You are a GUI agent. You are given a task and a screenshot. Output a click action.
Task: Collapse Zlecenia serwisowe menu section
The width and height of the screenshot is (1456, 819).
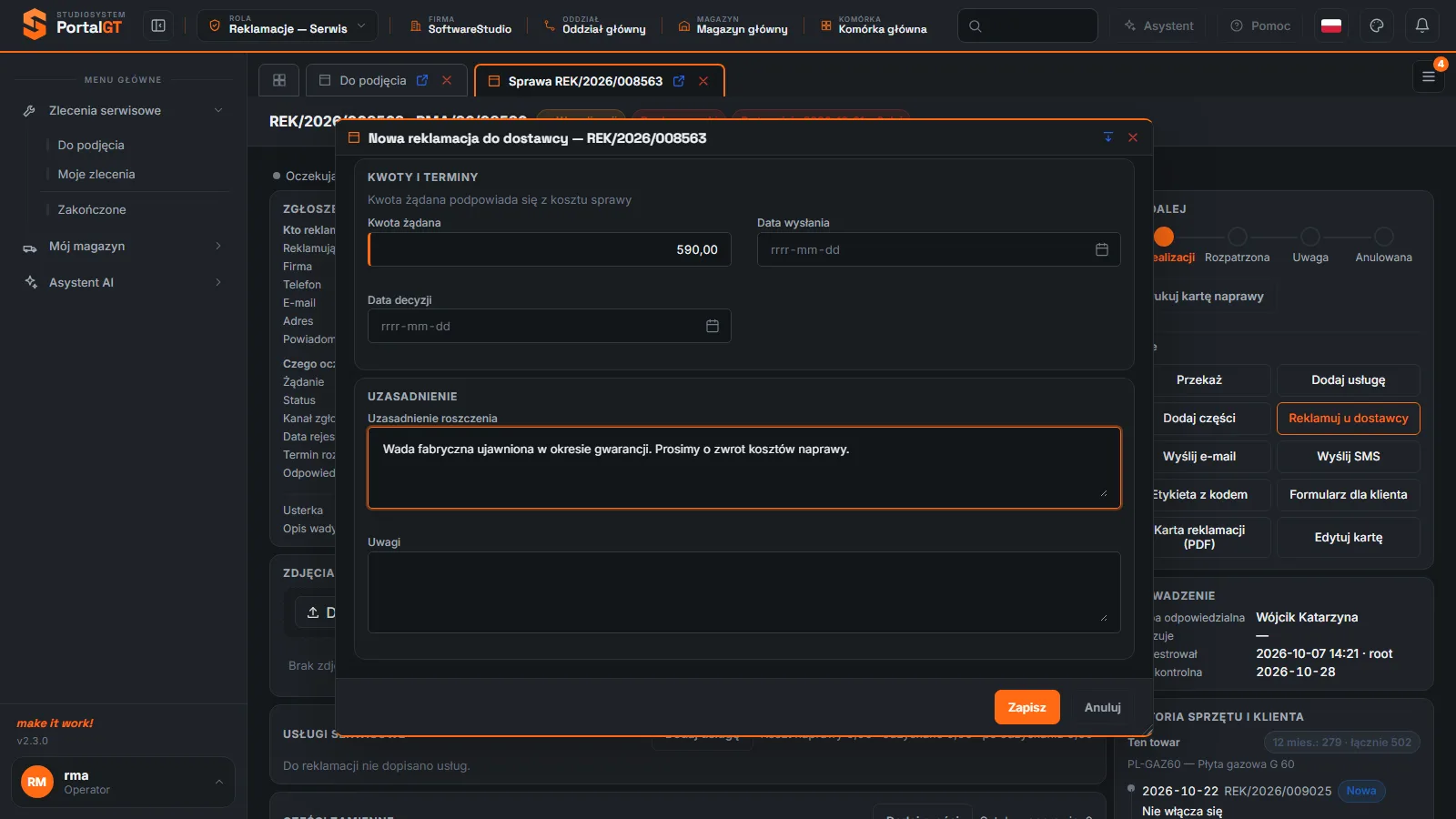click(124, 110)
